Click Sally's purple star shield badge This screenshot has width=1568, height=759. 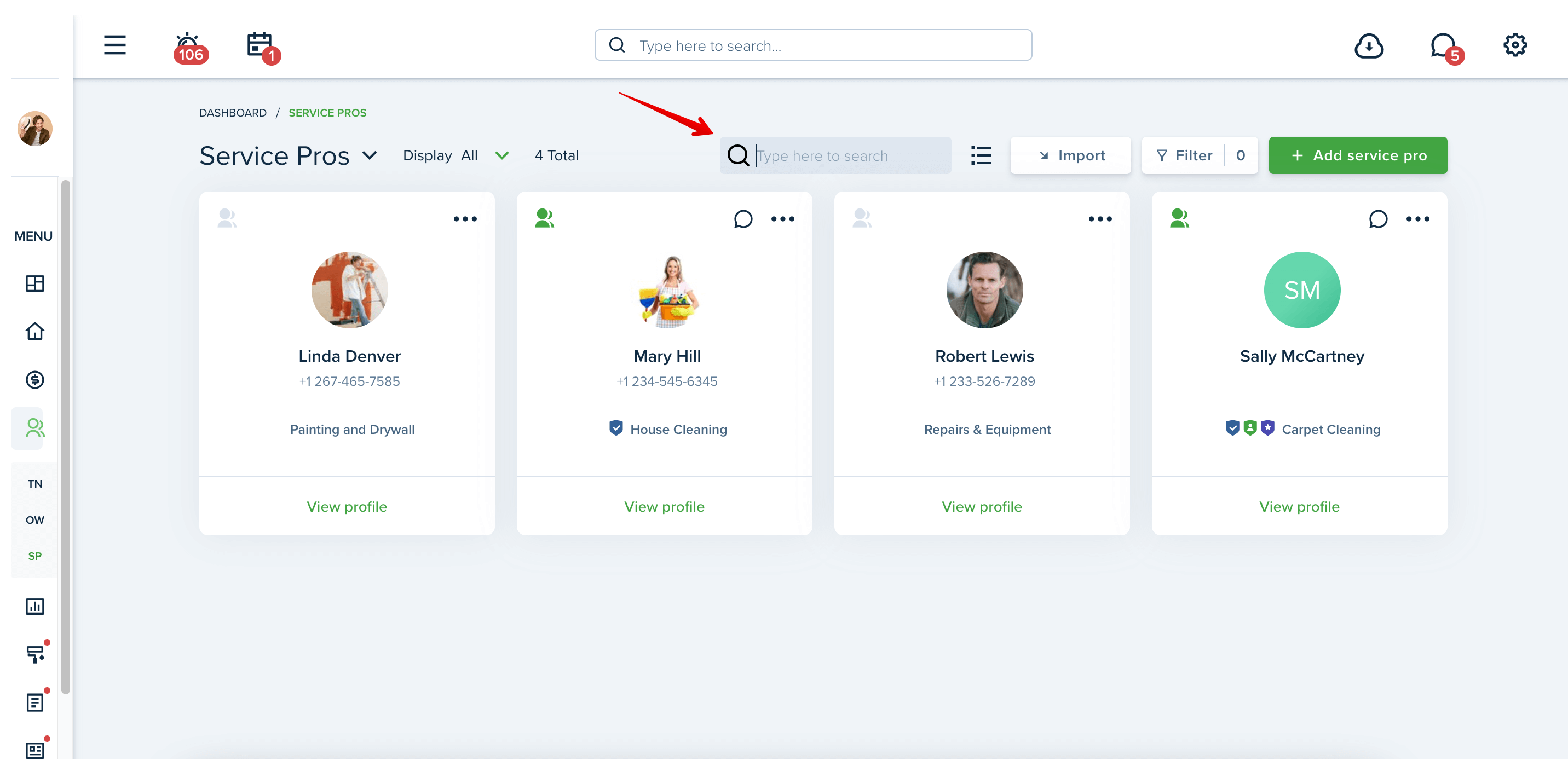click(x=1267, y=428)
